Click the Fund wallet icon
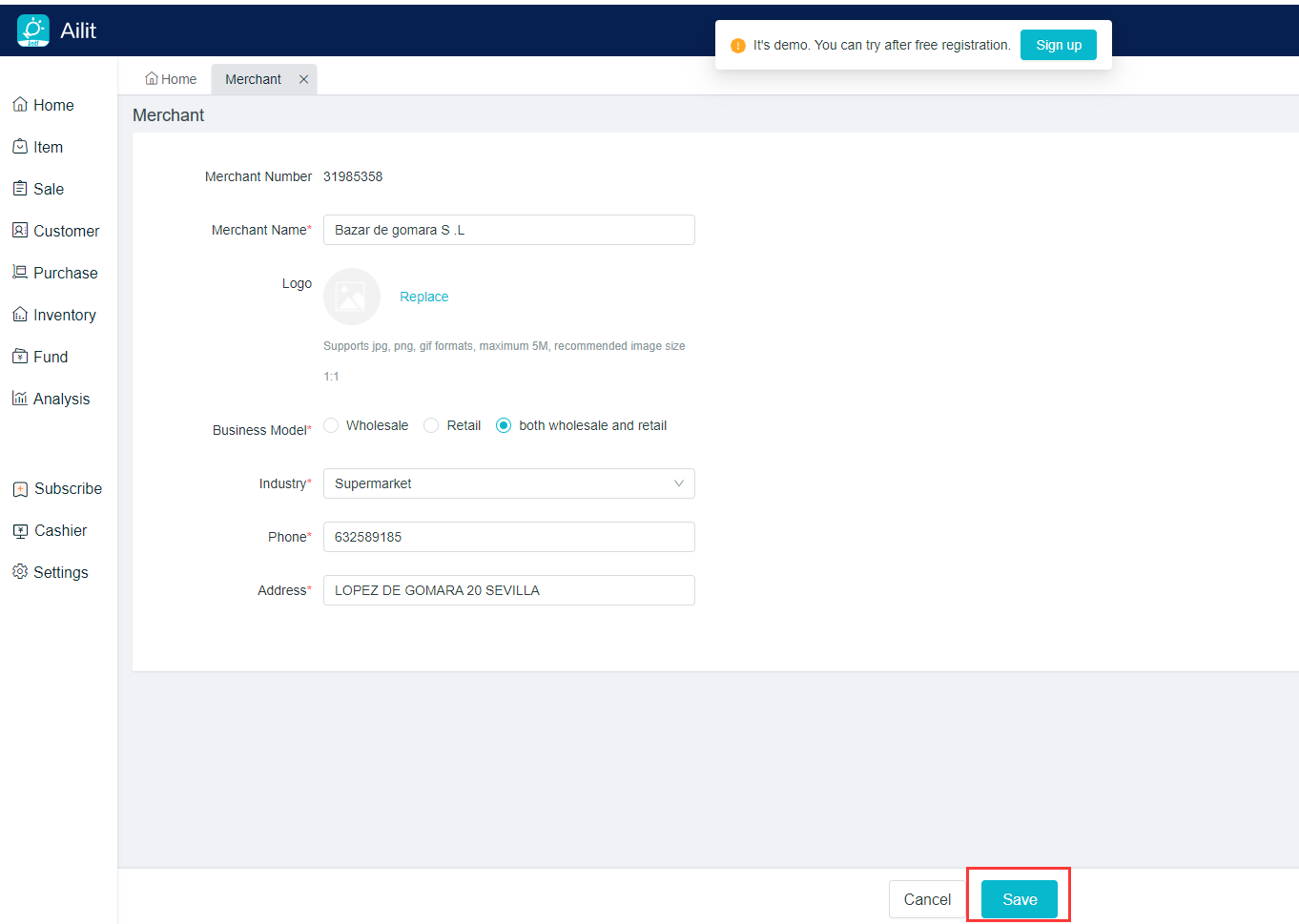This screenshot has width=1299, height=924. pos(20,357)
